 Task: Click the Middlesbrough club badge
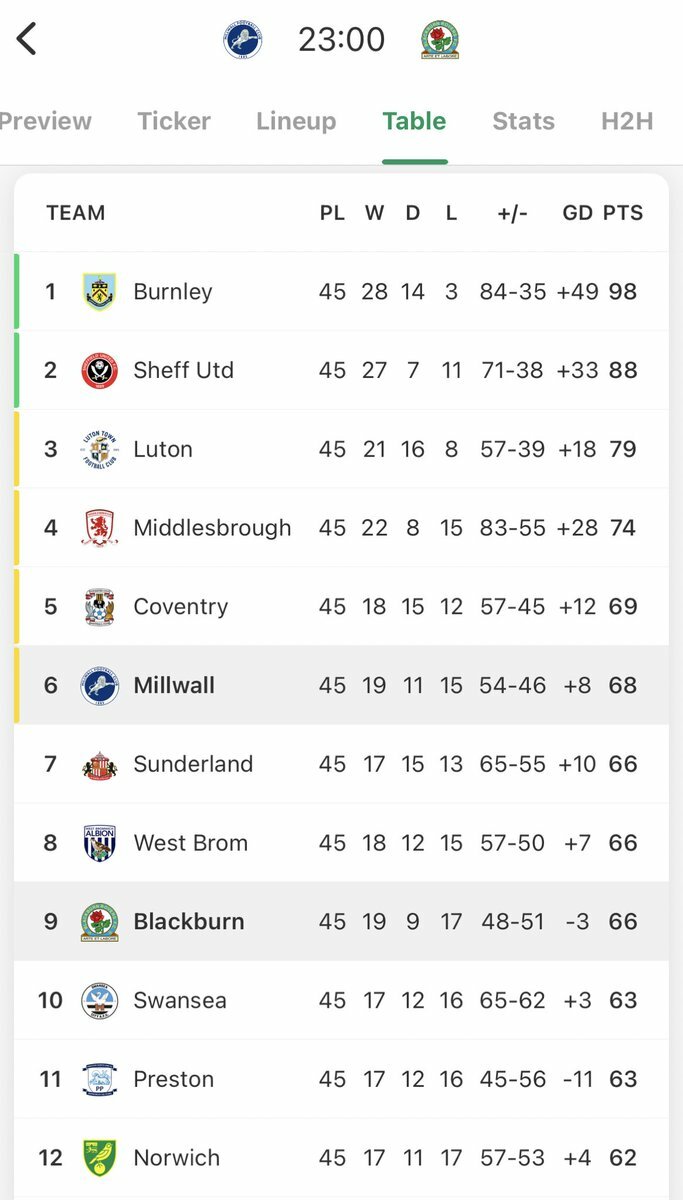click(100, 528)
